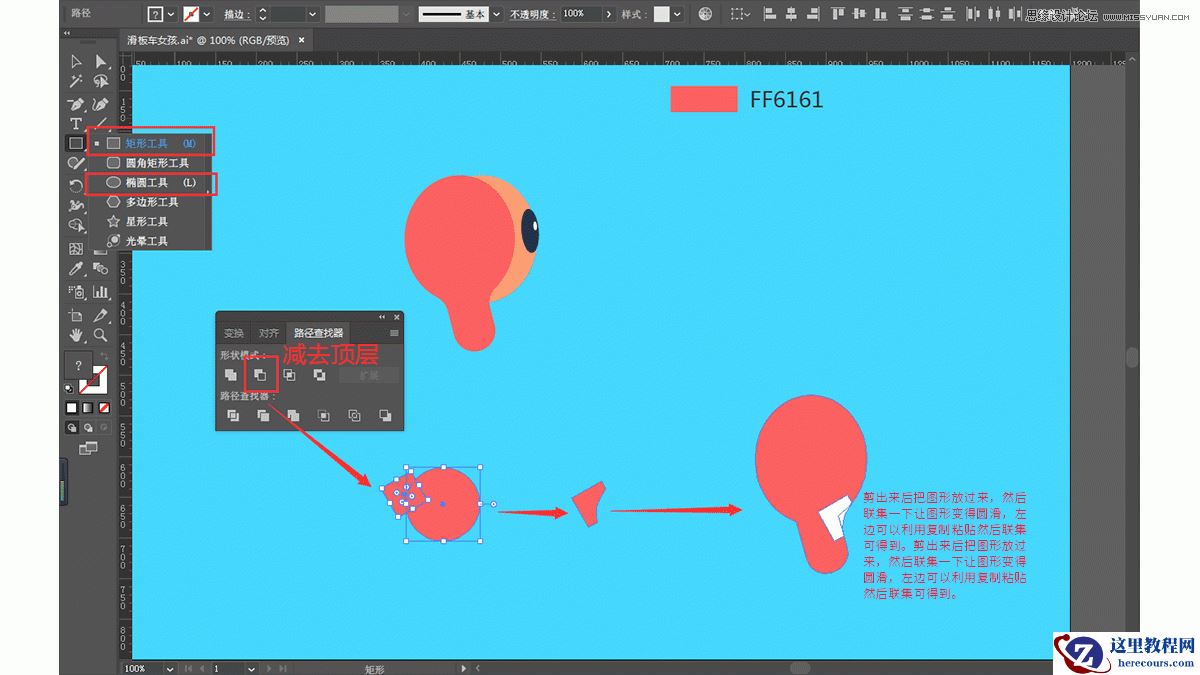Select the Hand tool
Image resolution: width=1200 pixels, height=675 pixels.
pos(76,335)
